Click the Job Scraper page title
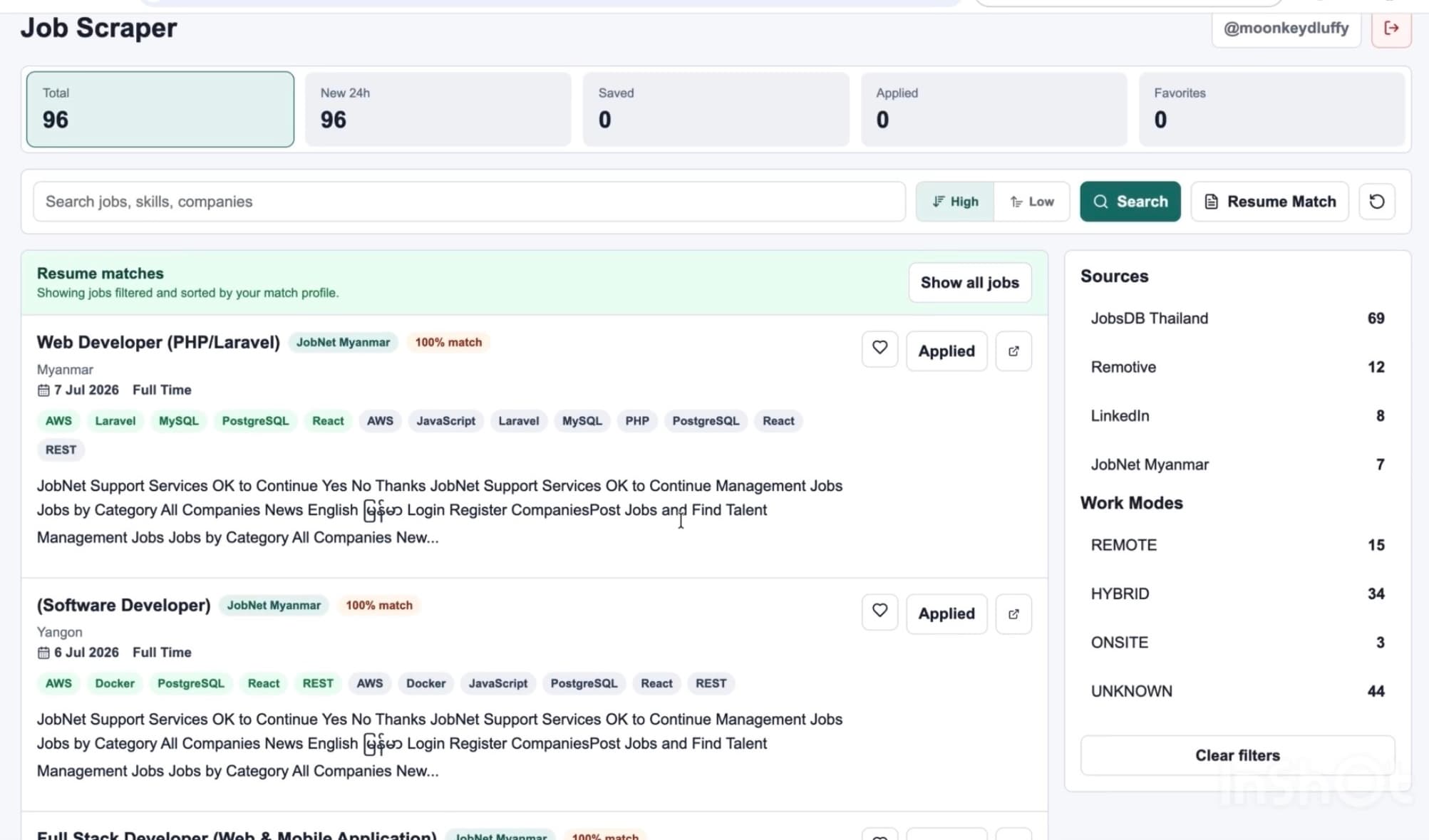This screenshot has width=1429, height=840. point(98,28)
